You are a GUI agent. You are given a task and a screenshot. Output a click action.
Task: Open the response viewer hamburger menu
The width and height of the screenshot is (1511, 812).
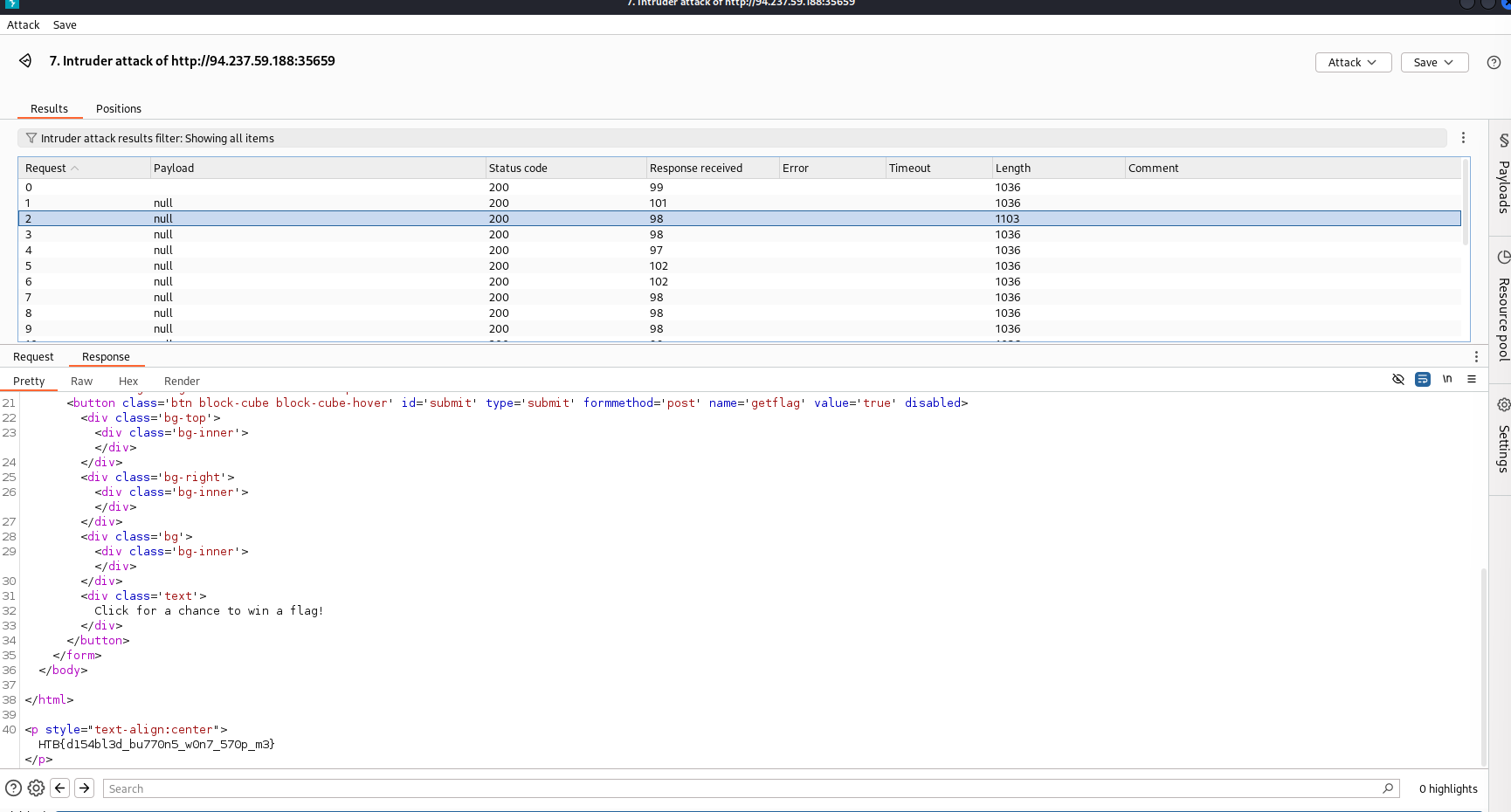coord(1472,379)
